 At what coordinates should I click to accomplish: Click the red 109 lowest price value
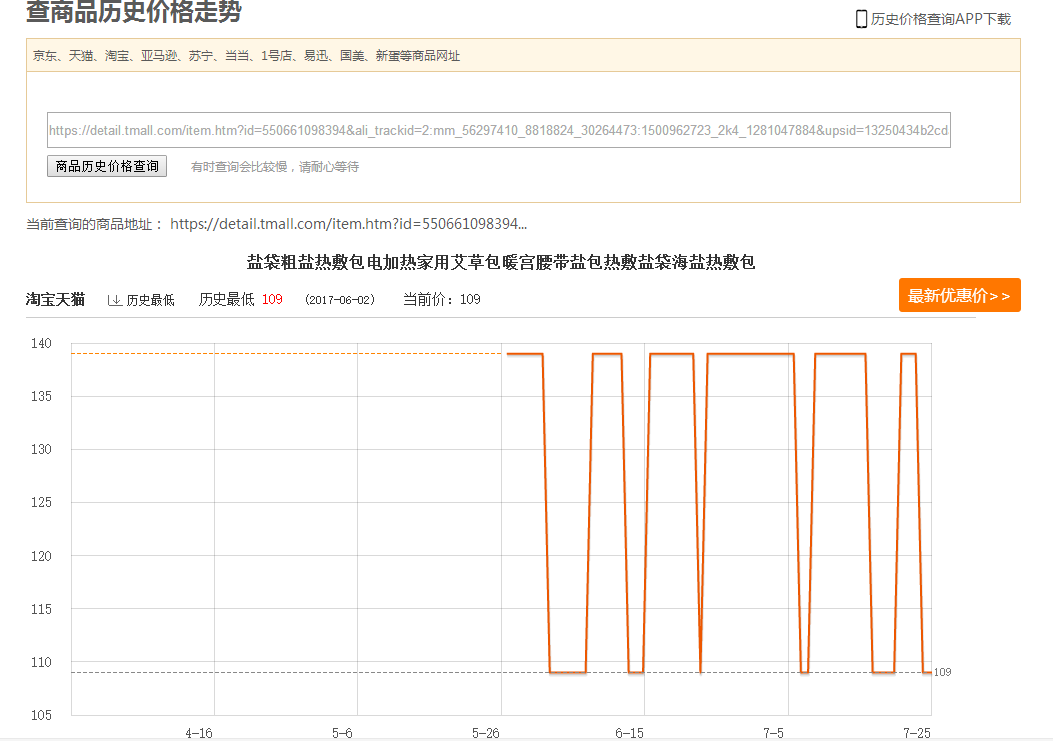click(272, 299)
